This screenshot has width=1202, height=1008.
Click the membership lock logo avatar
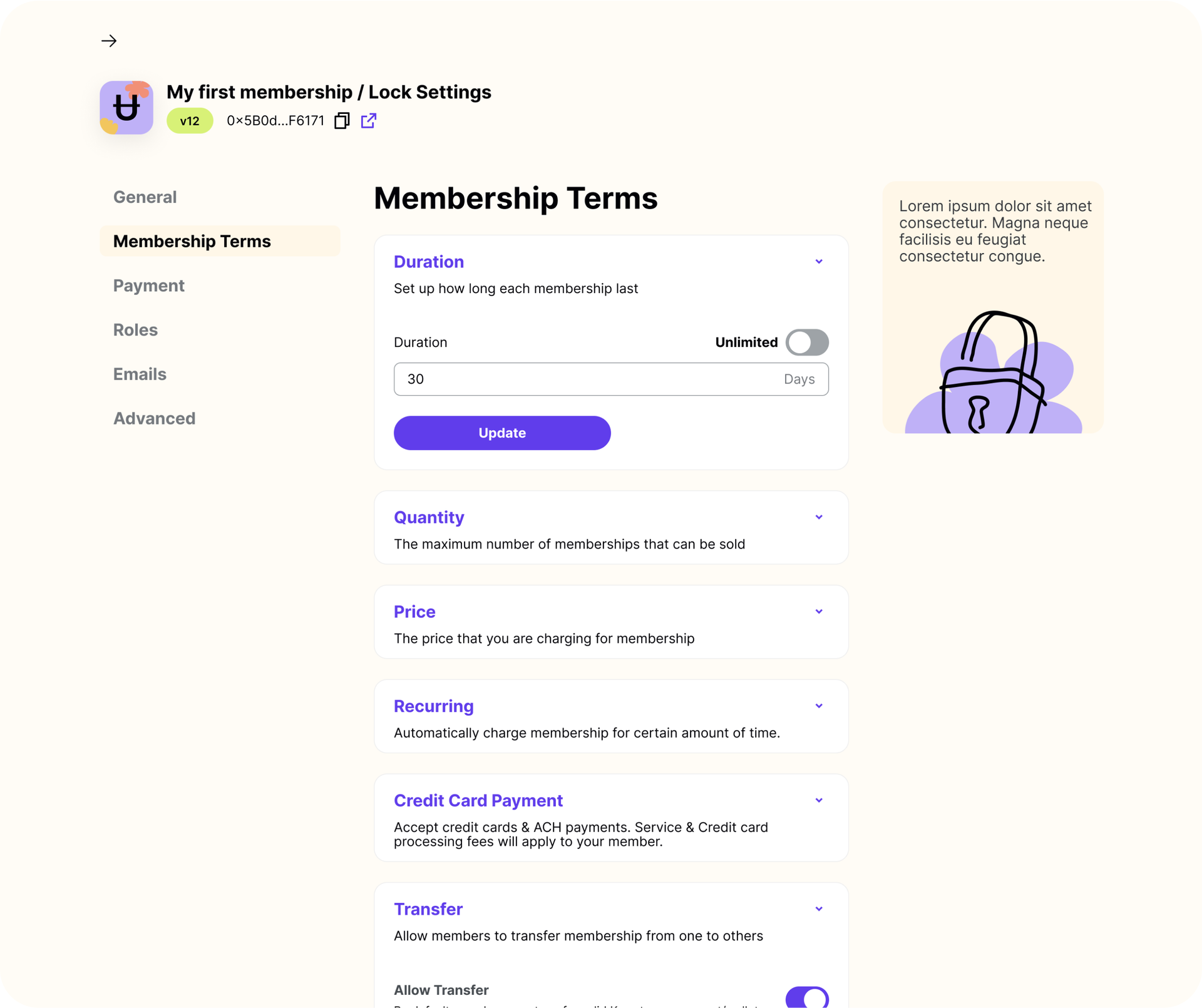[126, 107]
